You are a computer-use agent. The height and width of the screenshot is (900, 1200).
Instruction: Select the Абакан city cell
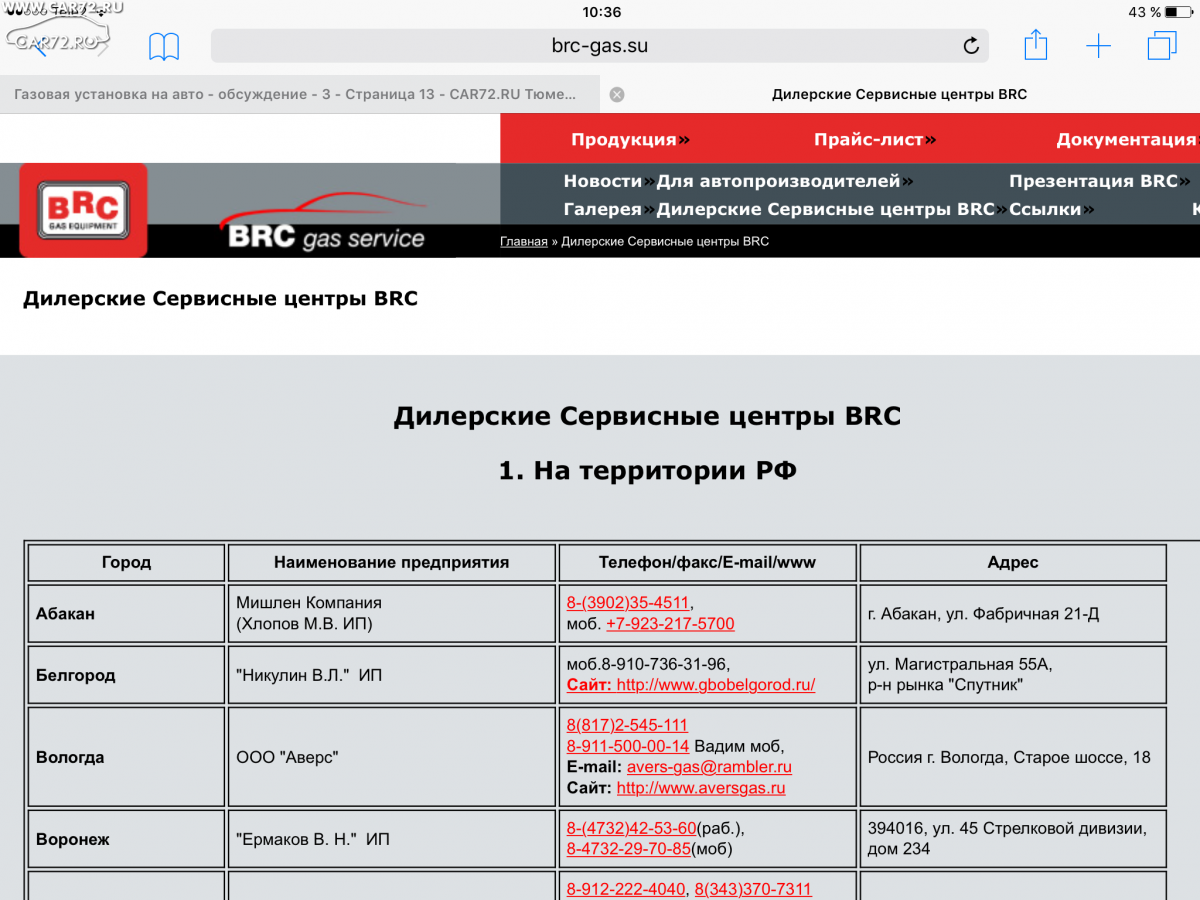(126, 614)
